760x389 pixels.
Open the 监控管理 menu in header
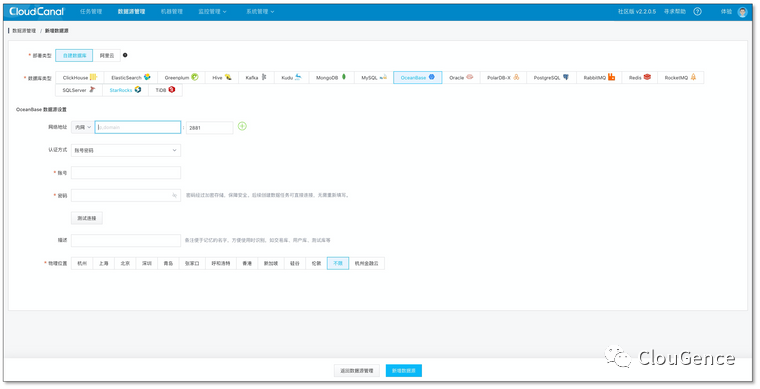click(212, 12)
